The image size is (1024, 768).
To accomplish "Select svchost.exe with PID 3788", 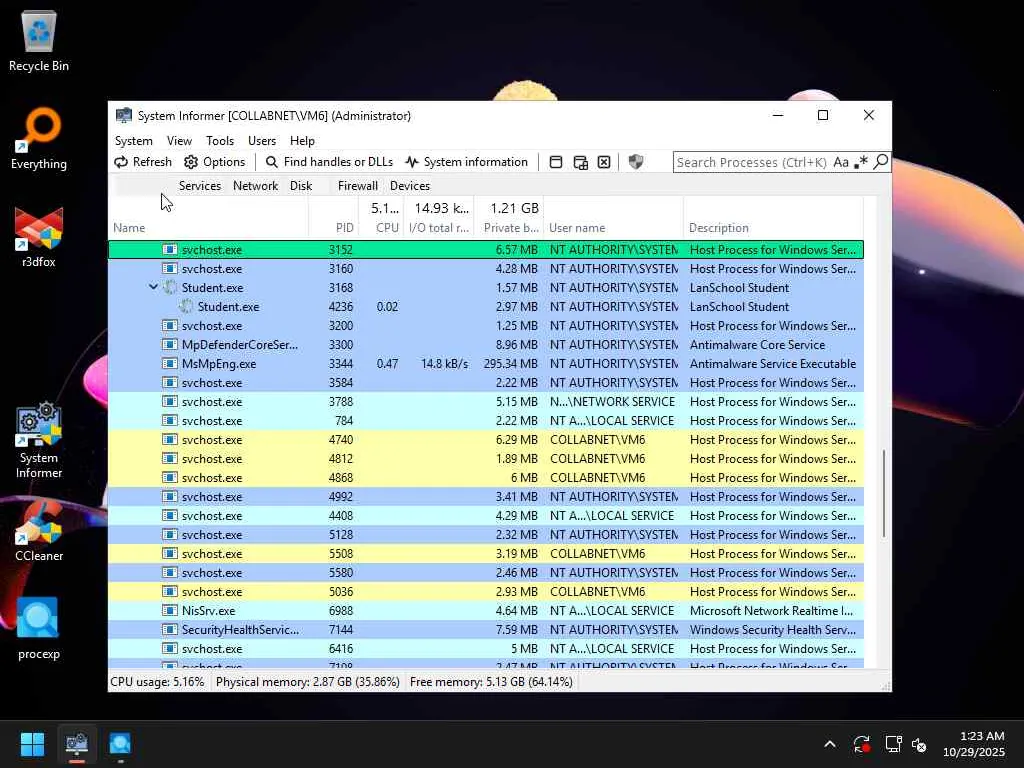I will coord(486,402).
